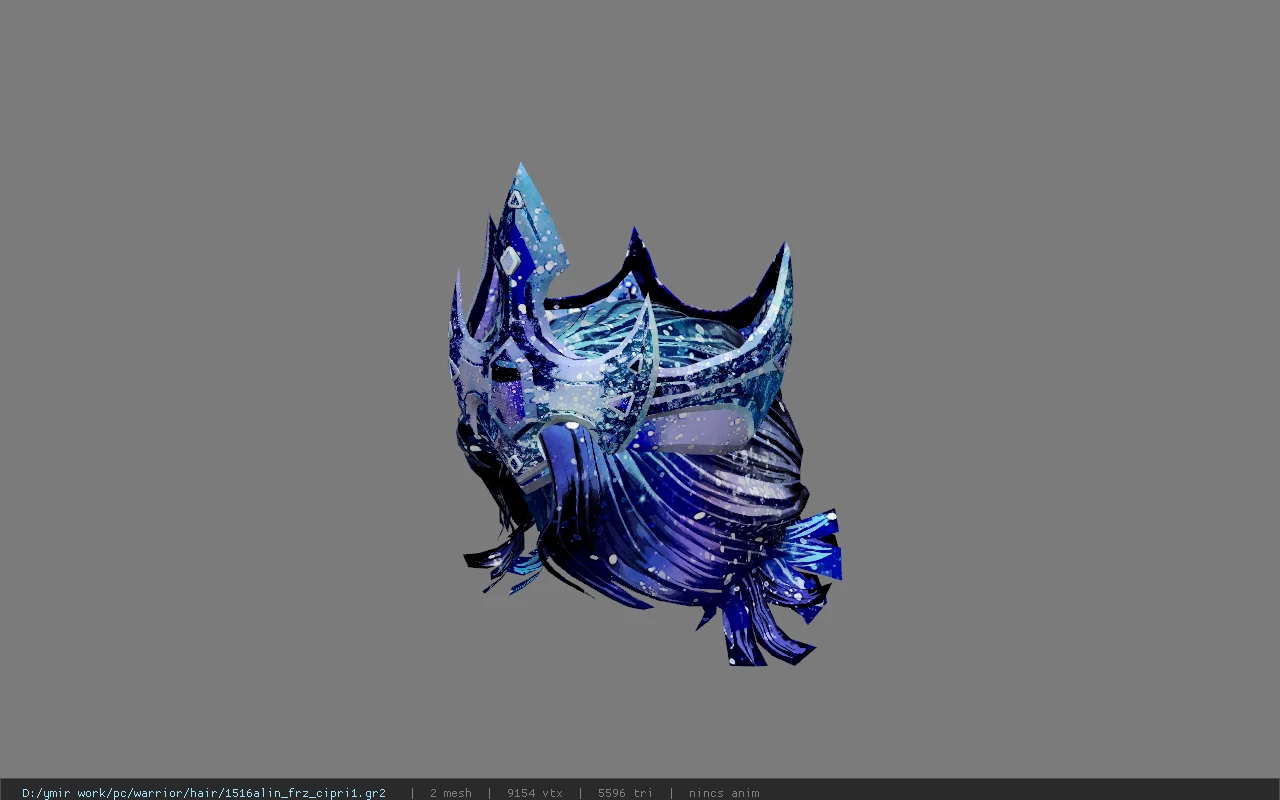Click the '5596 tri' triangle count
This screenshot has width=1280, height=800.
[625, 793]
